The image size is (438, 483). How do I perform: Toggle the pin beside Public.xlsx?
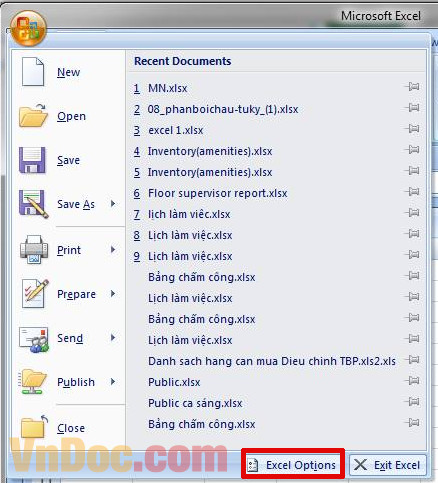pyautogui.click(x=412, y=381)
